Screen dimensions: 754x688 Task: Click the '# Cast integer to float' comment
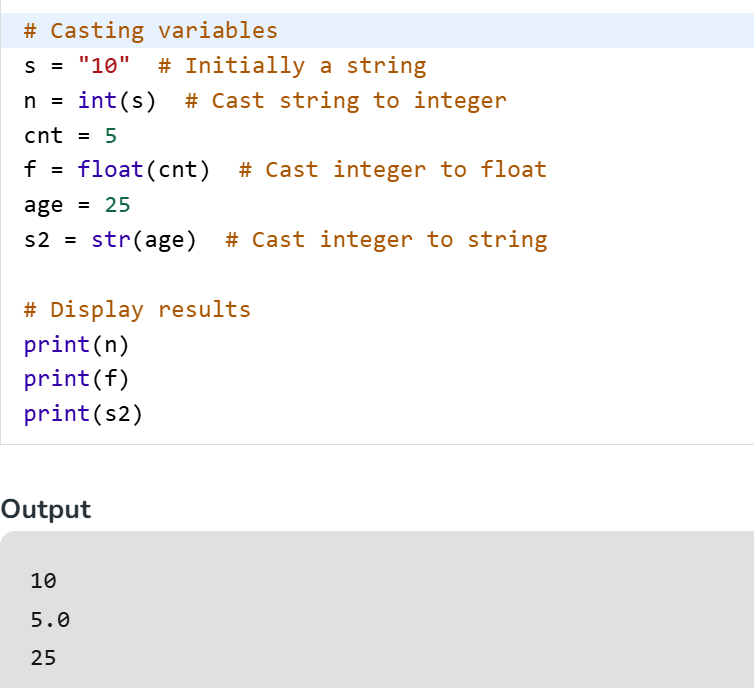393,170
